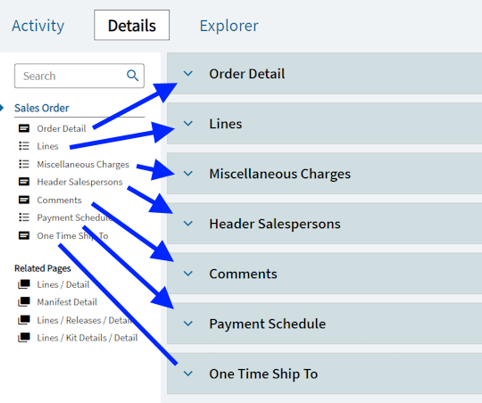
Task: Click the Lines panel header title
Action: point(226,124)
